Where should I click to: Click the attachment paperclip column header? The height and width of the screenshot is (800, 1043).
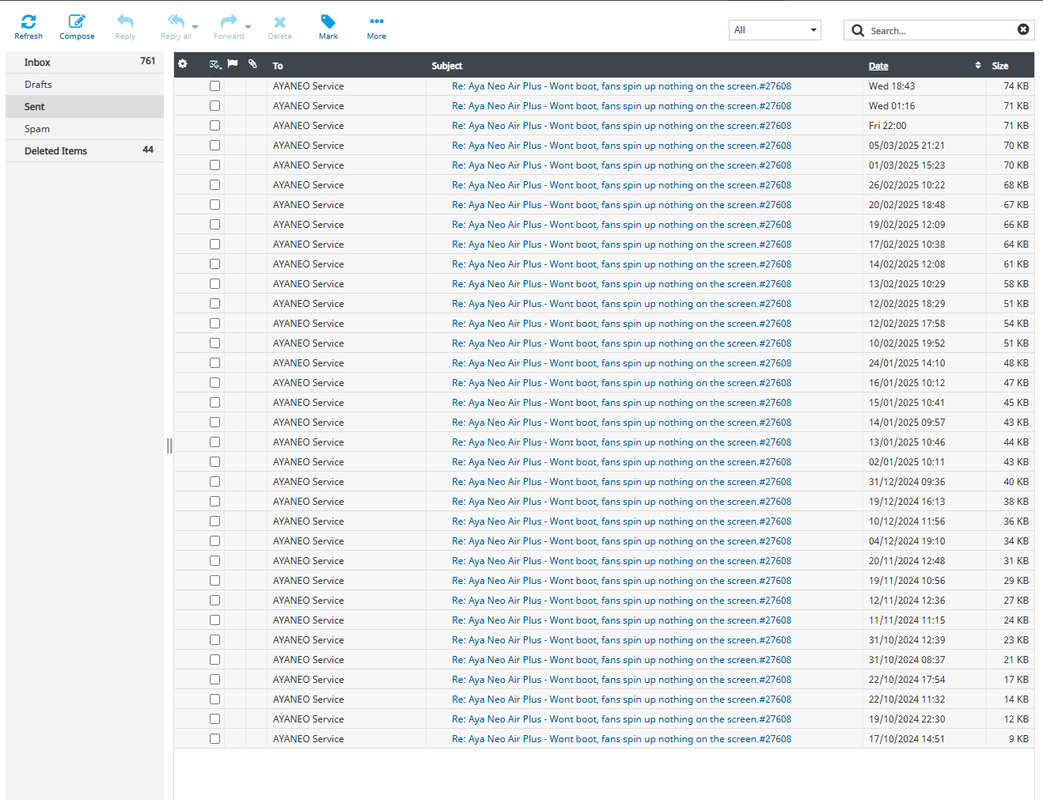tap(253, 64)
